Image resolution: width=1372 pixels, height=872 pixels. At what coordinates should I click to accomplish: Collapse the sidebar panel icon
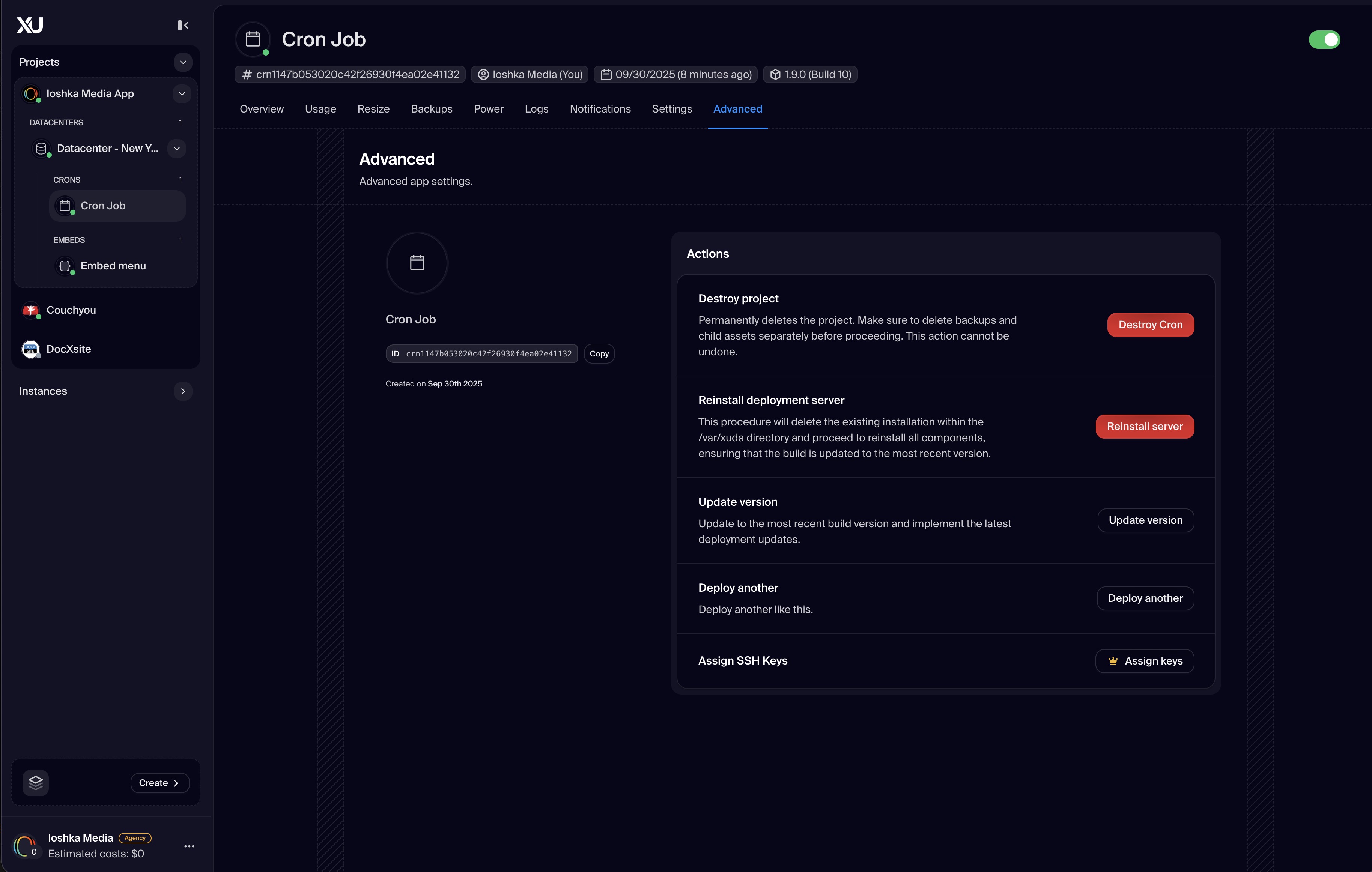click(x=182, y=25)
